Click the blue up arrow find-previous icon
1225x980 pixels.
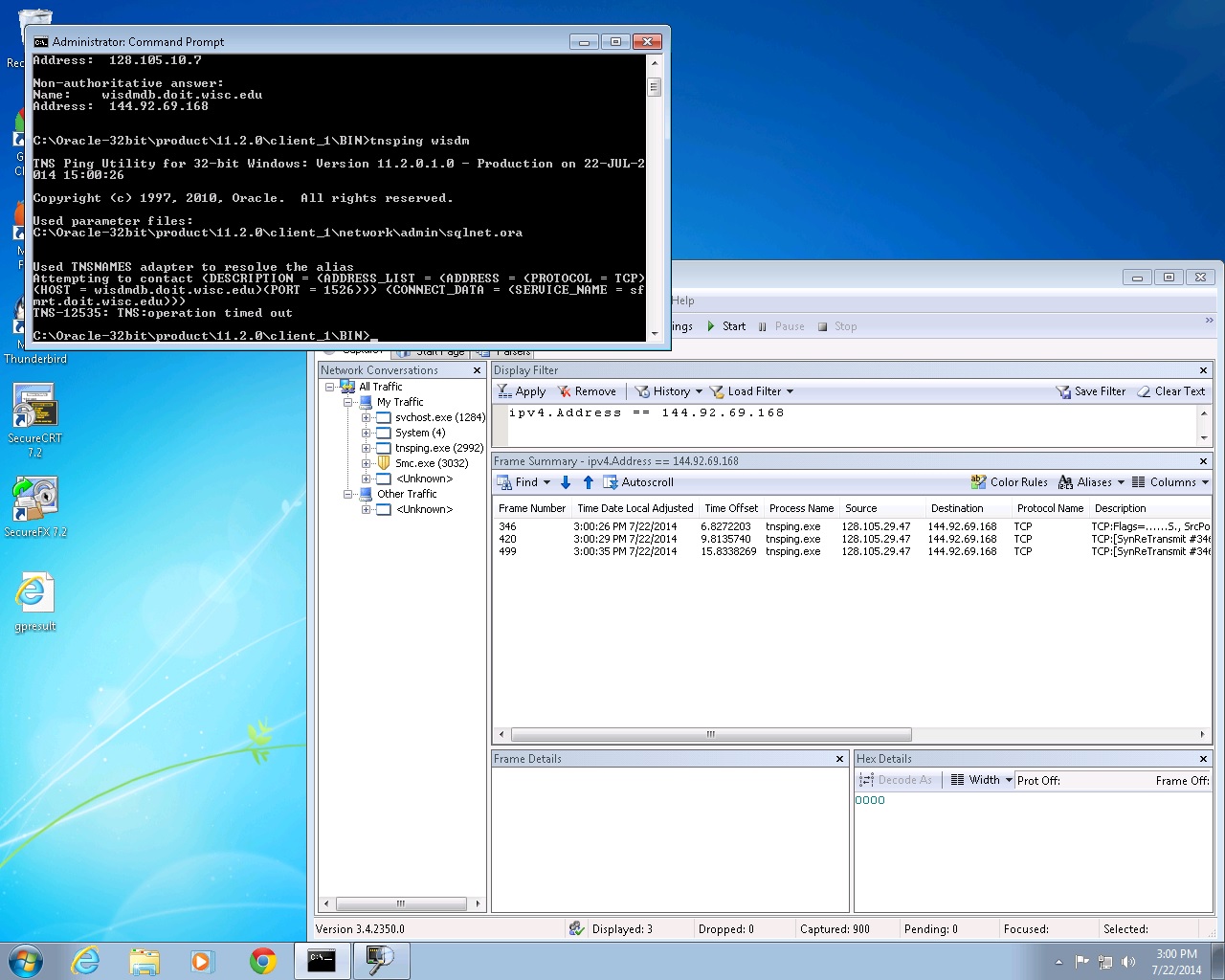click(x=588, y=482)
